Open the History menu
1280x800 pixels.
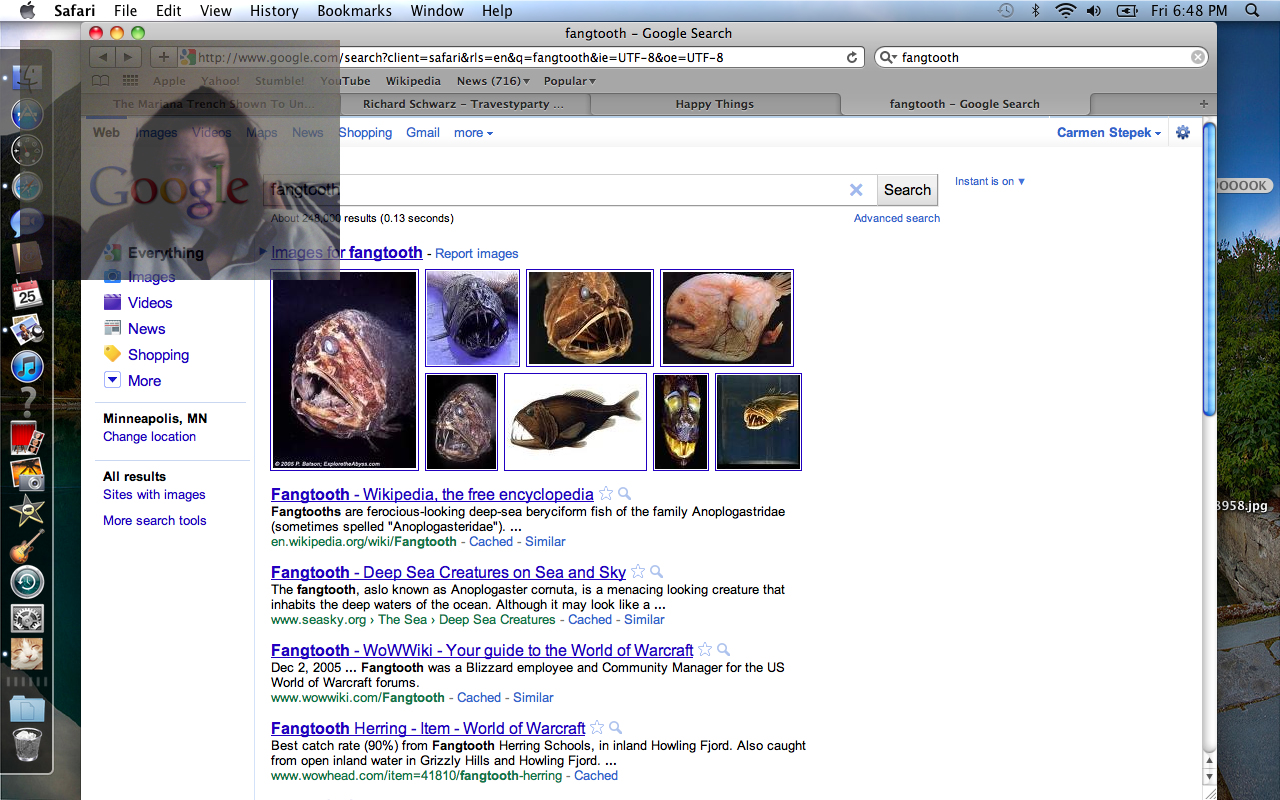[274, 11]
